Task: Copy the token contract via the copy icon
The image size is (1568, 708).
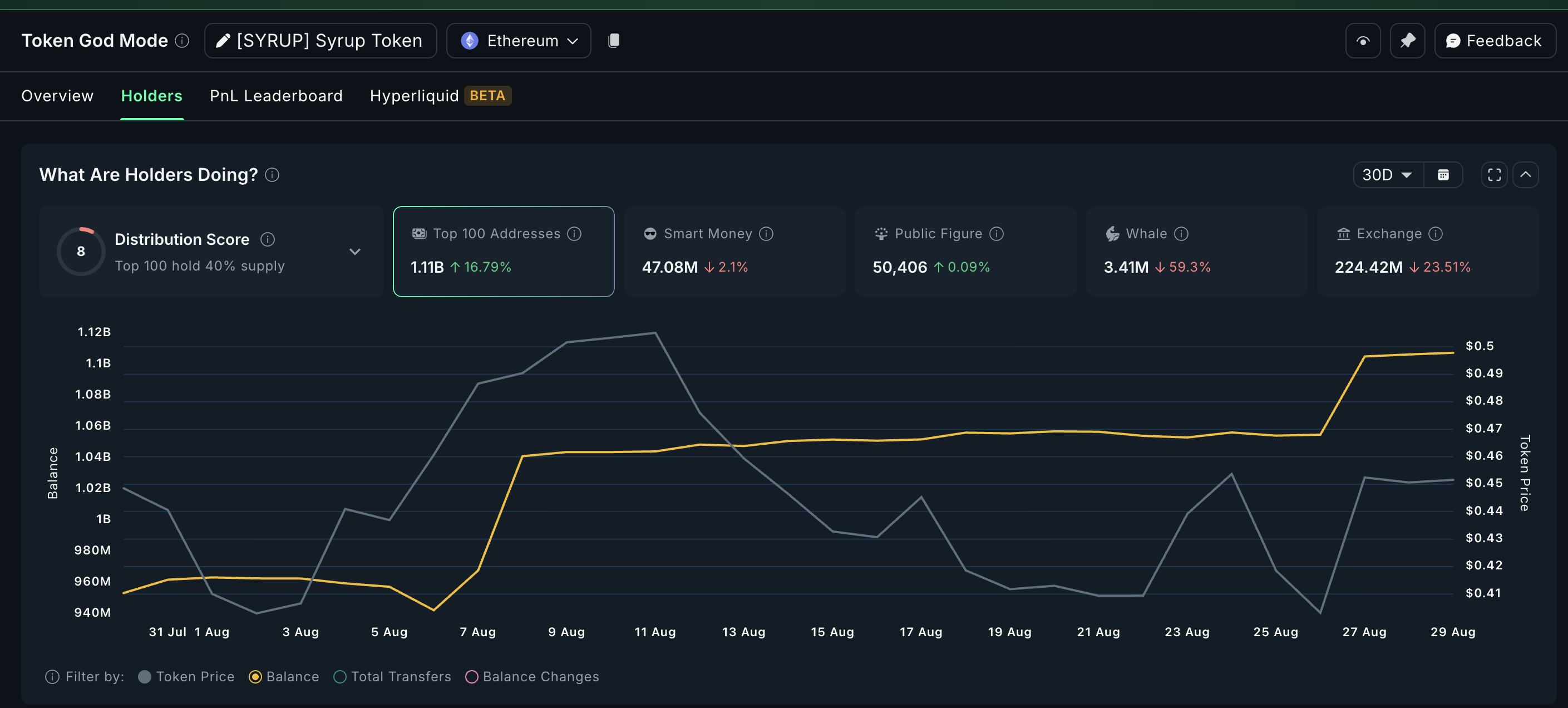Action: click(x=614, y=40)
